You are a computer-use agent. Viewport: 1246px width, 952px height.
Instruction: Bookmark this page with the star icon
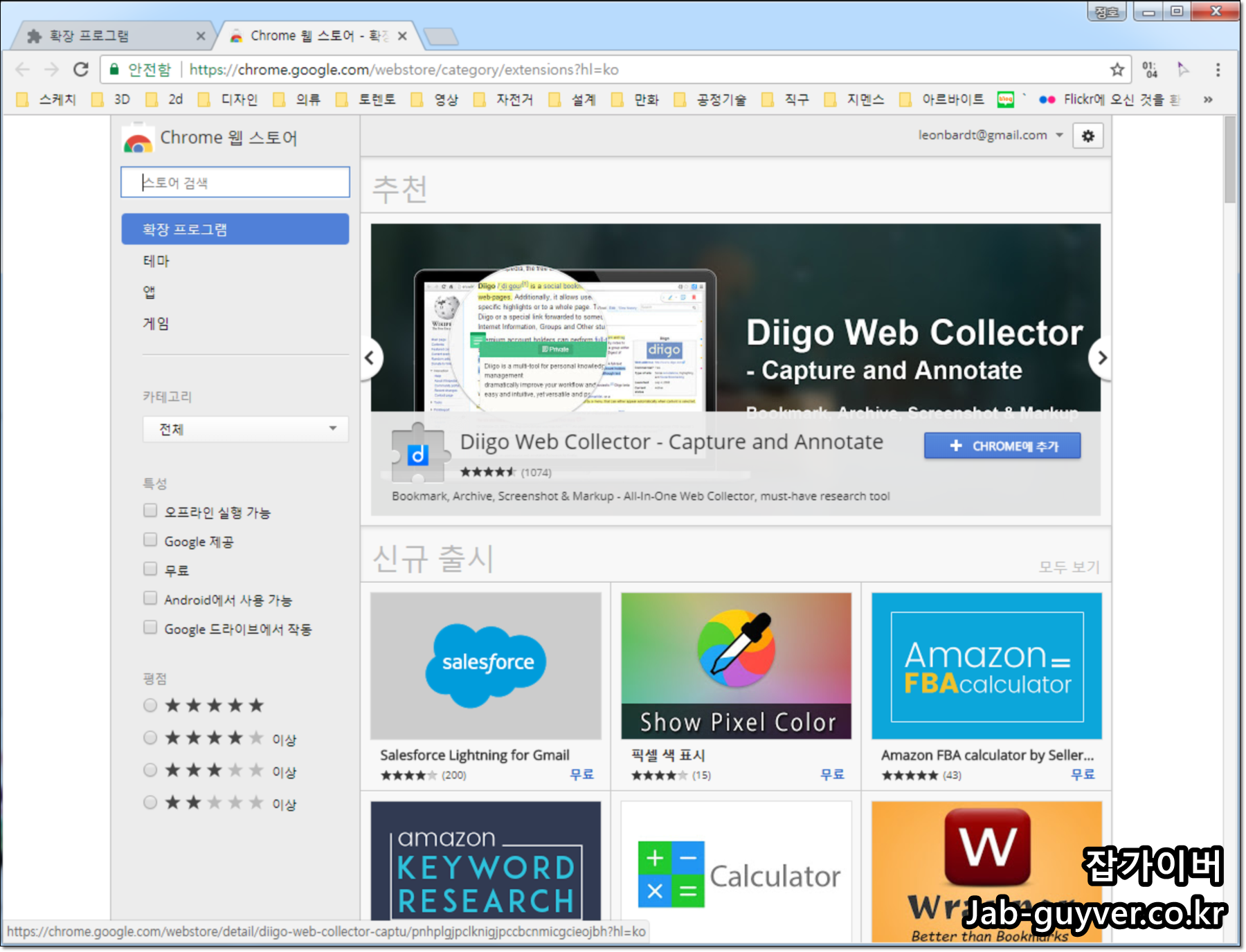(x=1117, y=69)
